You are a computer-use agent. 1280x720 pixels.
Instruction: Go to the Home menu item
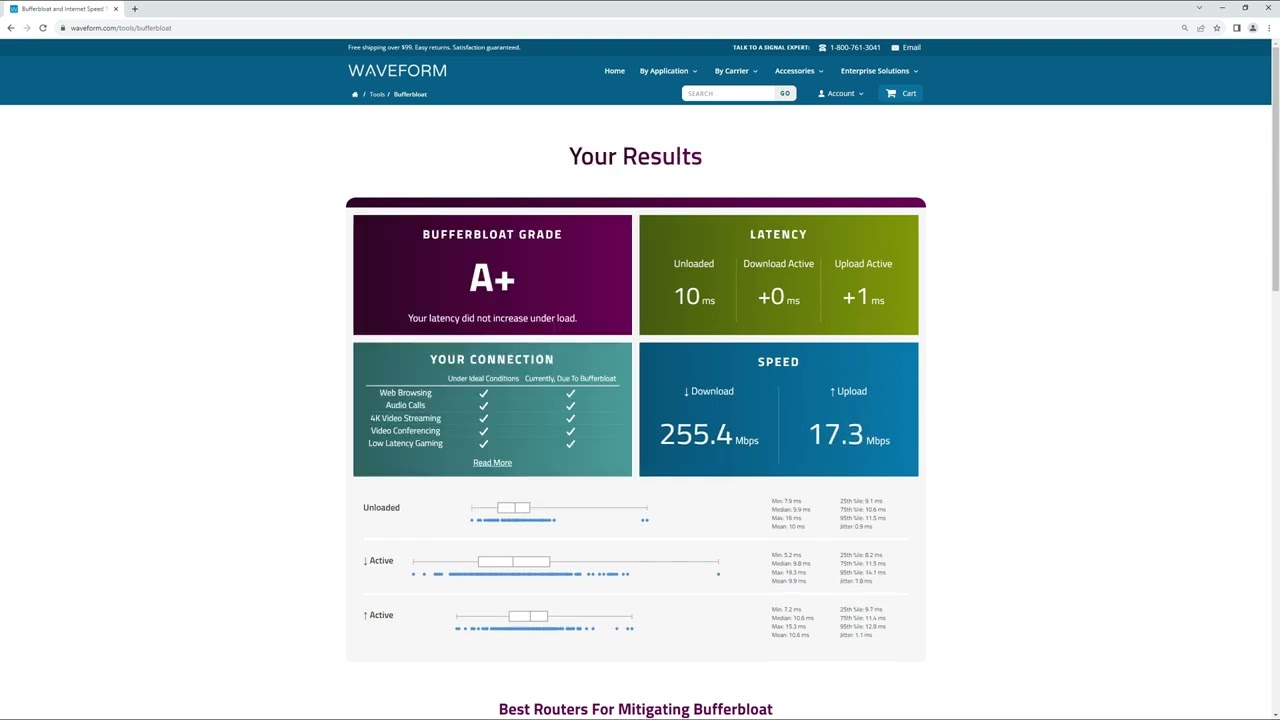pyautogui.click(x=614, y=71)
